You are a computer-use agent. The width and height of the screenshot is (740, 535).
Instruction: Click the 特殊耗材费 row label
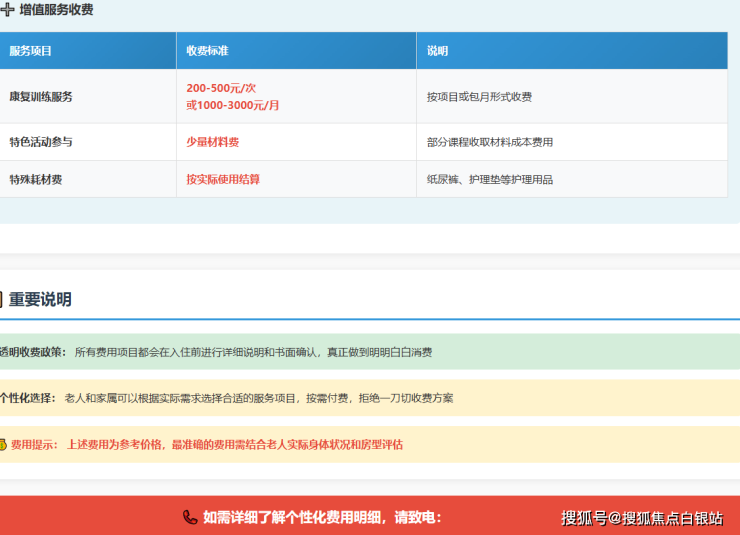coord(36,180)
